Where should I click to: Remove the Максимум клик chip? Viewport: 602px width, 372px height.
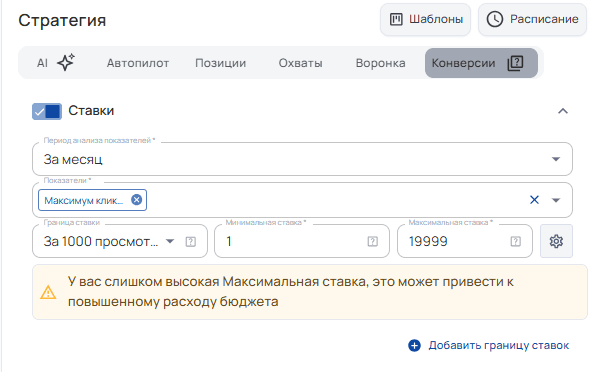(136, 200)
